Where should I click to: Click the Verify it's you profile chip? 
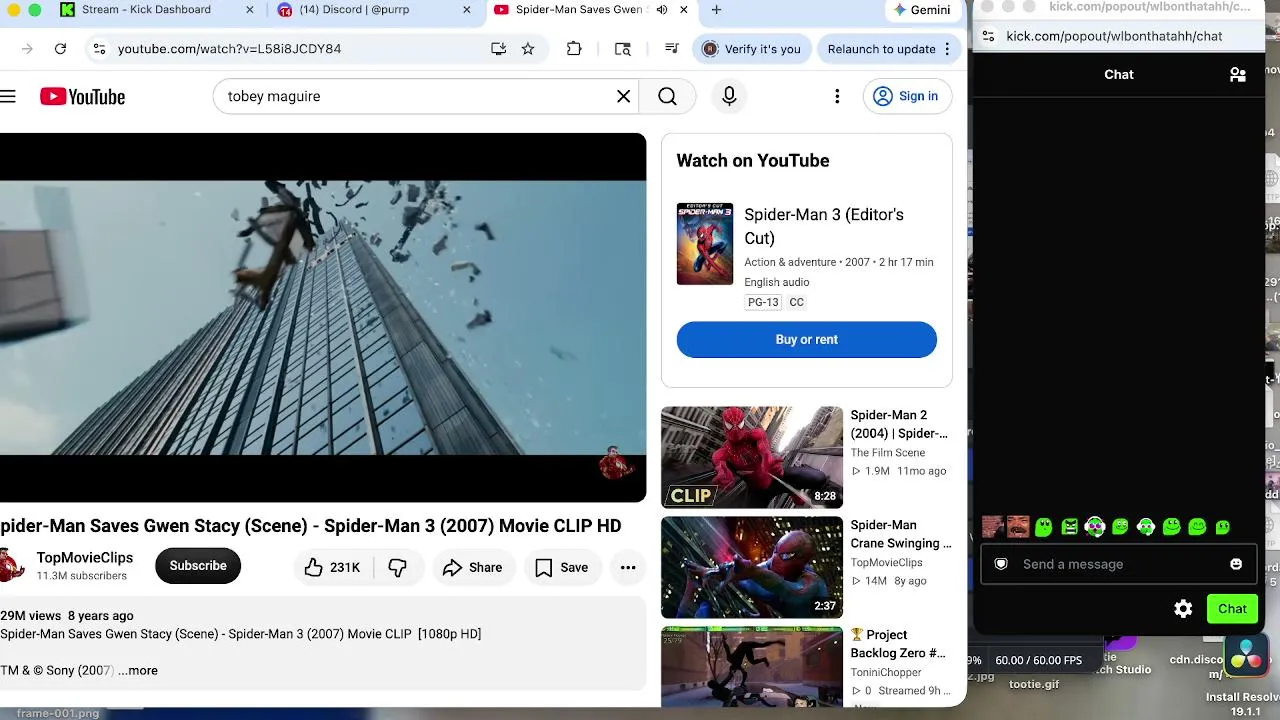(752, 48)
